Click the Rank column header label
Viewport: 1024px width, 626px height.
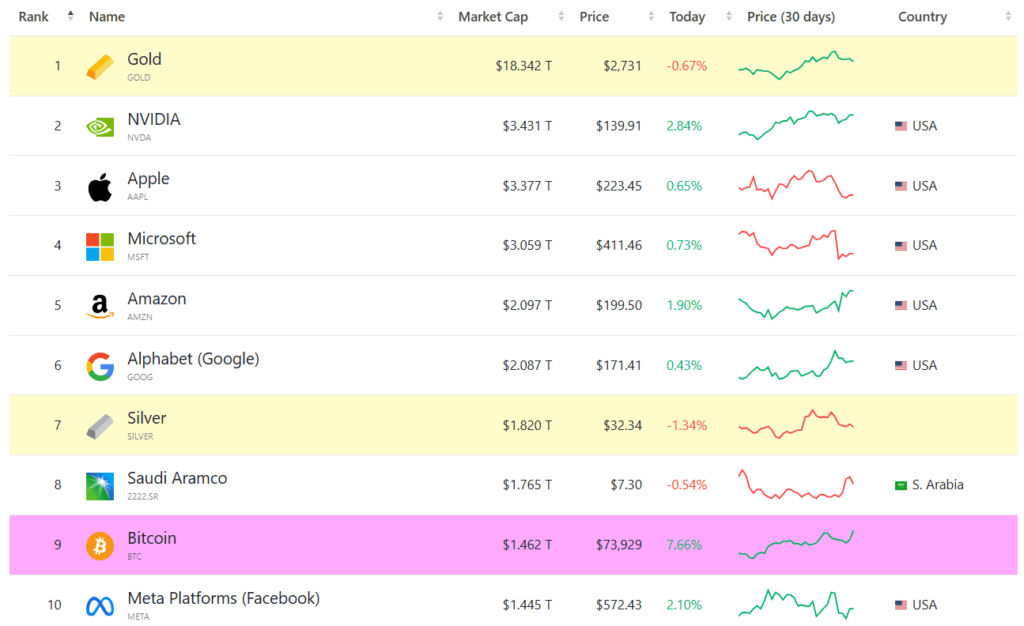click(33, 17)
